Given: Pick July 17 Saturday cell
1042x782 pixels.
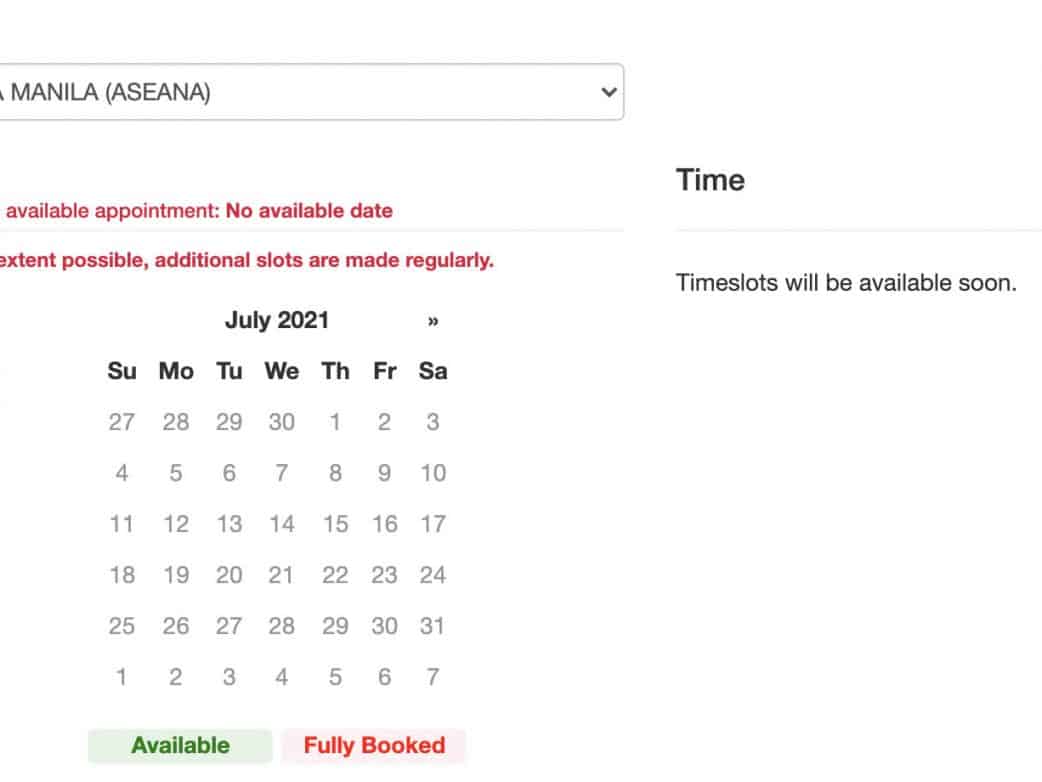Looking at the screenshot, I should (432, 524).
